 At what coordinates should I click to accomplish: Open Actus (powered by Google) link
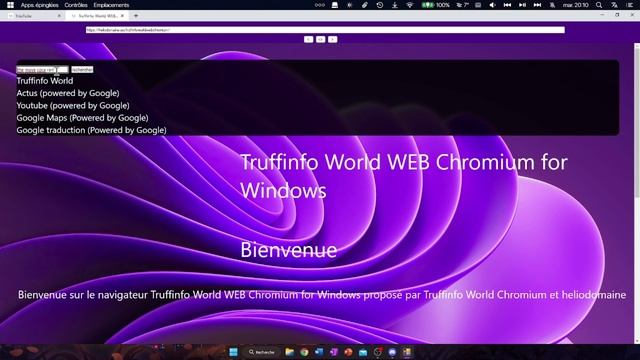coord(68,93)
